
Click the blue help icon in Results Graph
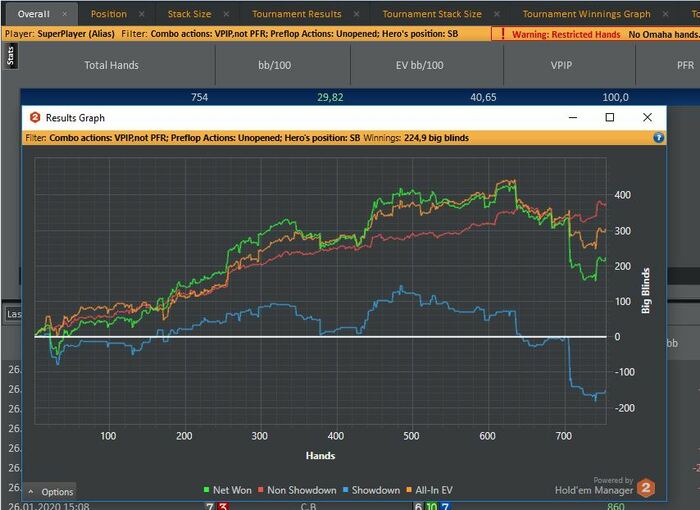658,138
